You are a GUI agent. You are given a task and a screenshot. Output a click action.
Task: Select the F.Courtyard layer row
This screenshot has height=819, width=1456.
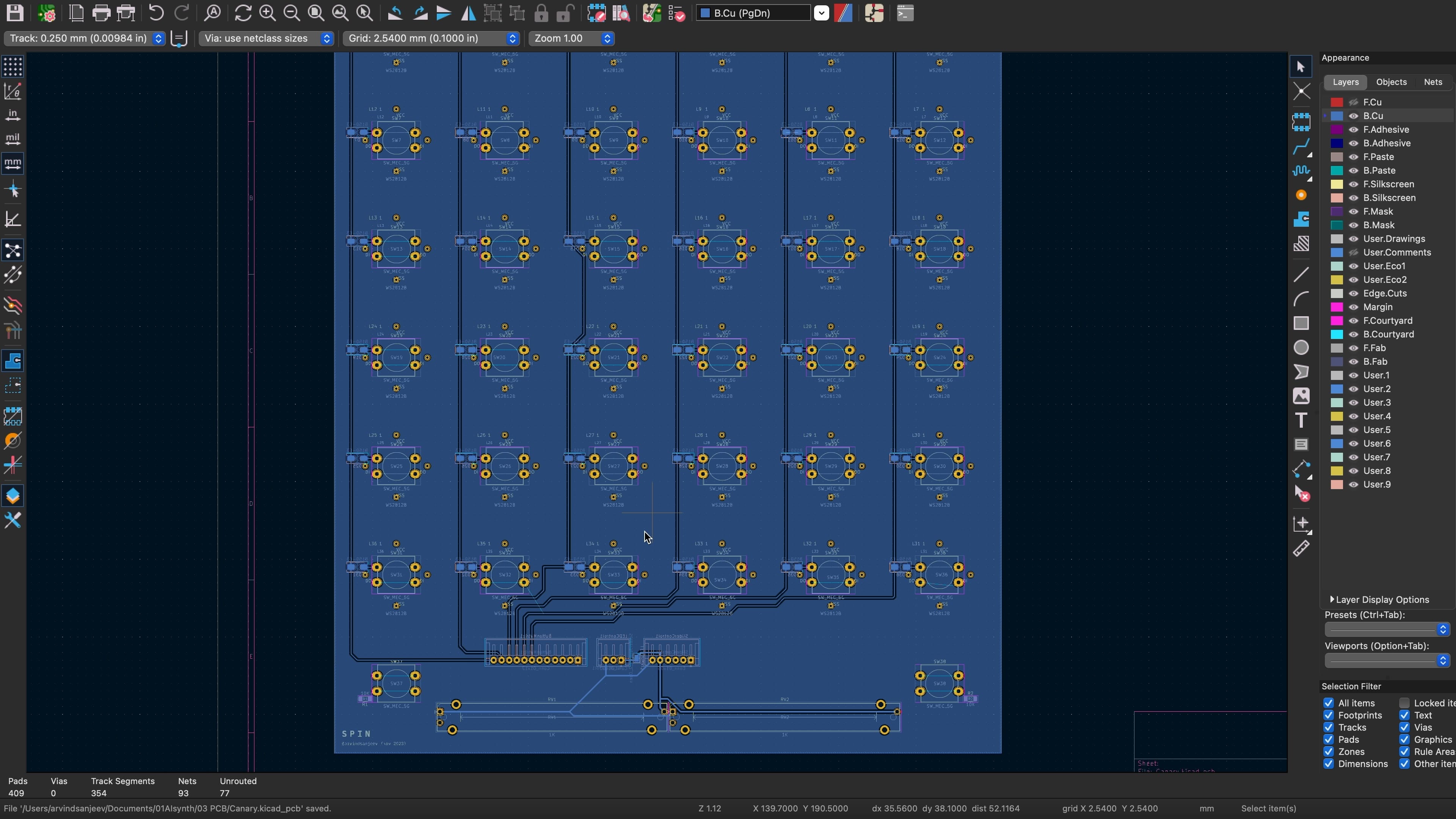(x=1388, y=320)
